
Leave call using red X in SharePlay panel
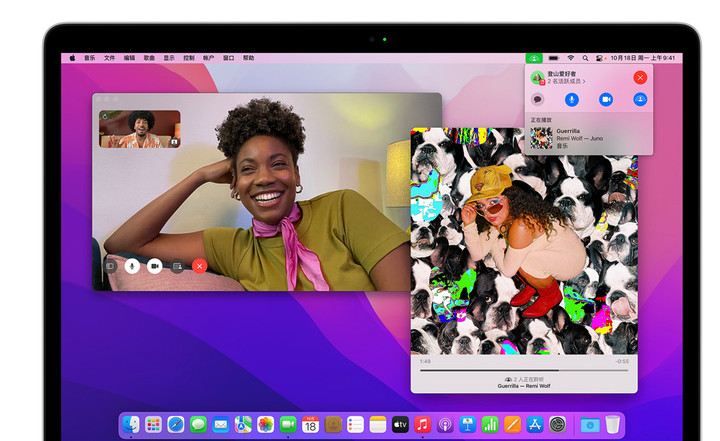640,77
